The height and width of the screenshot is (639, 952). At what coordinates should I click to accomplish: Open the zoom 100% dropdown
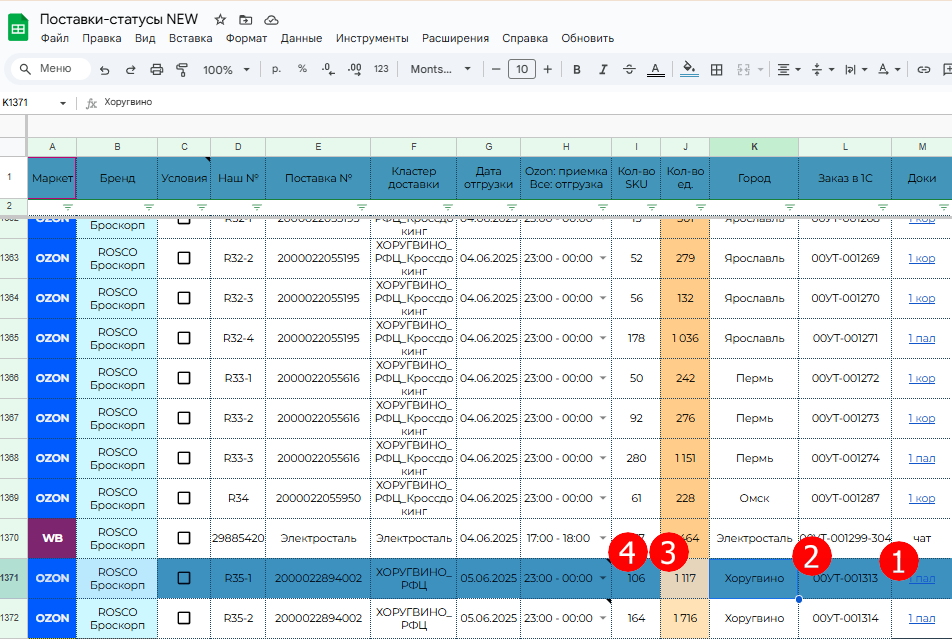[x=226, y=70]
